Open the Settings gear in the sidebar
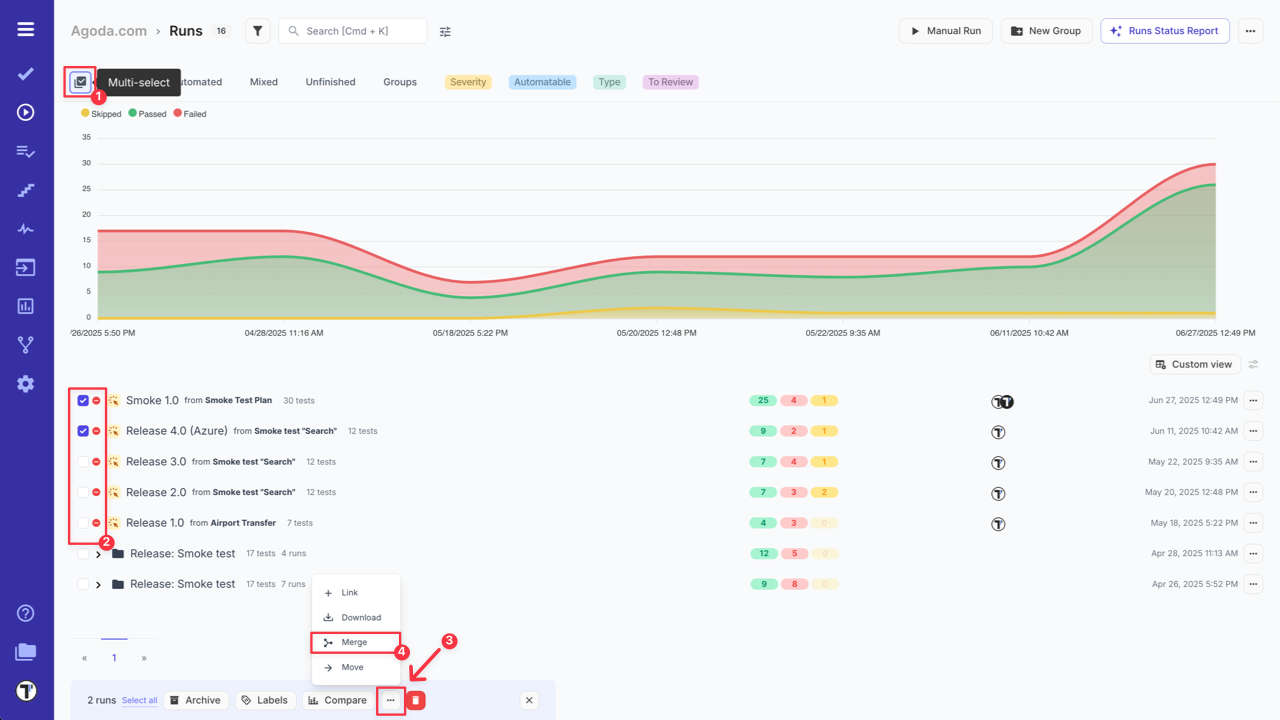 coord(25,383)
